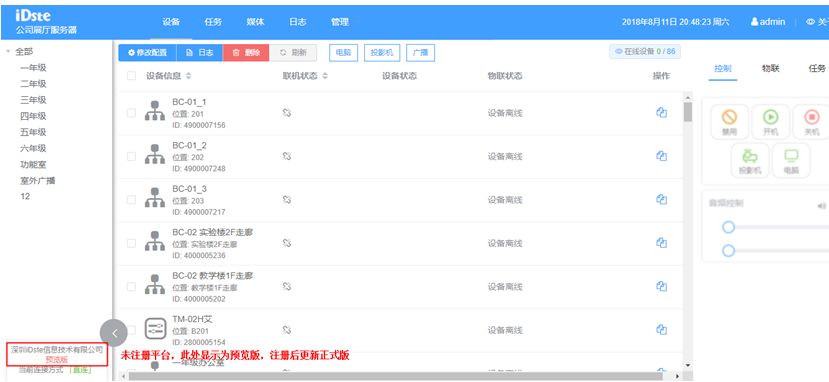Filter by 投影机 button

click(x=382, y=53)
